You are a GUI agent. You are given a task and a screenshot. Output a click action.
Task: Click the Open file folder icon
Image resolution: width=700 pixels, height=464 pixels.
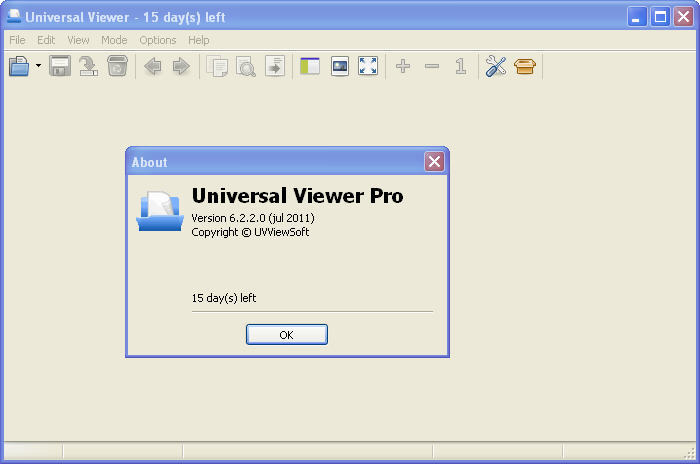tap(20, 67)
